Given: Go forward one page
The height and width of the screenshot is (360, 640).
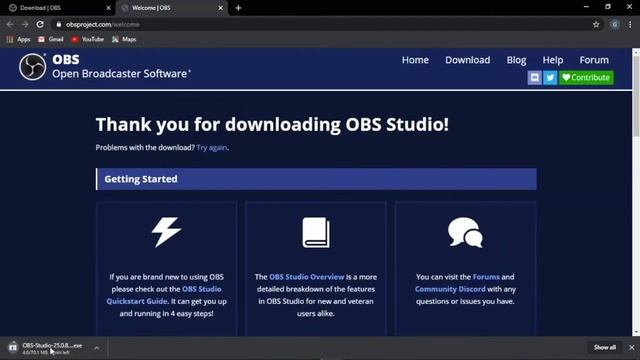Looking at the screenshot, I should (x=25, y=24).
